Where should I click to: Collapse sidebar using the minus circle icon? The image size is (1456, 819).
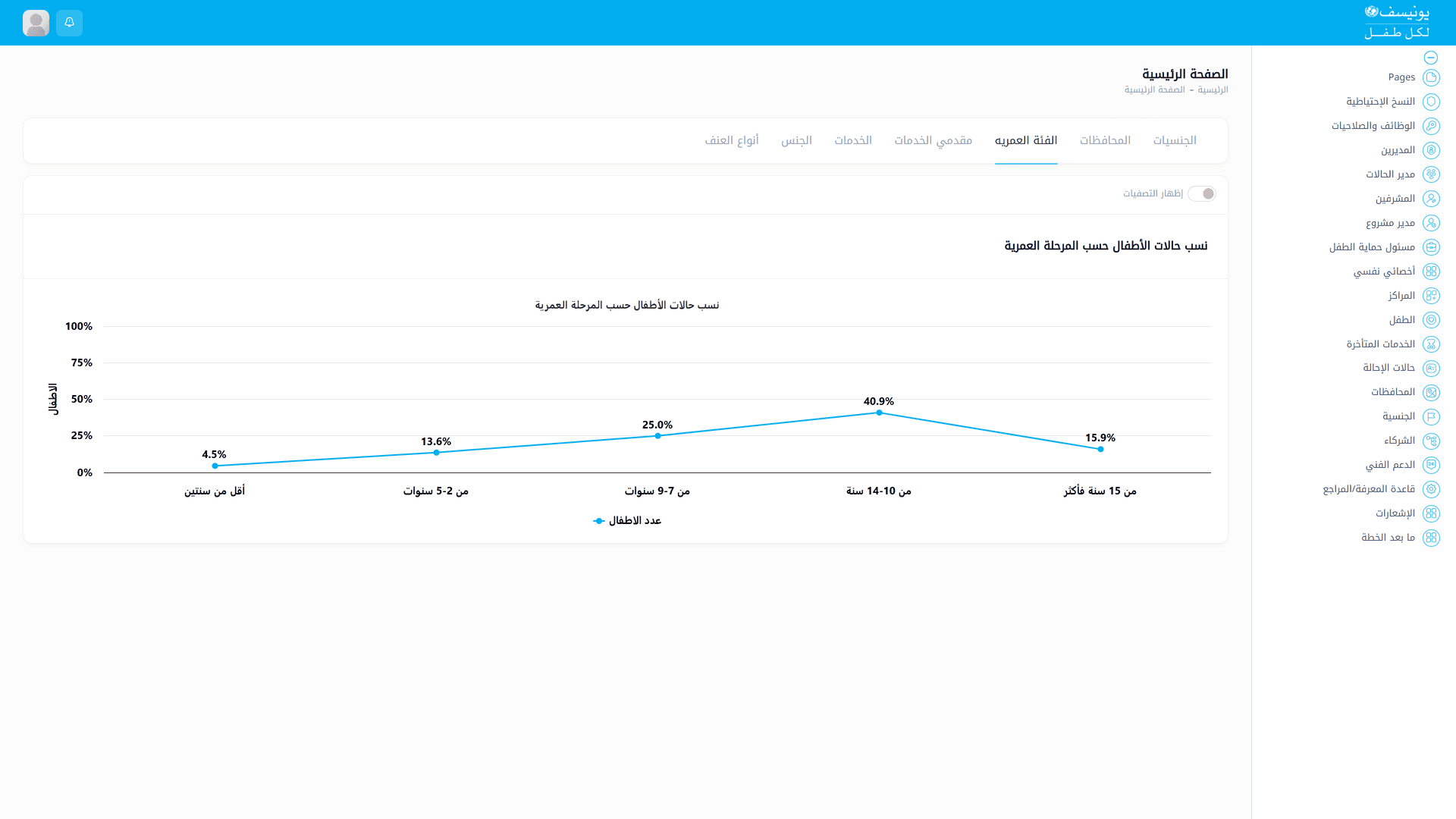[1431, 58]
